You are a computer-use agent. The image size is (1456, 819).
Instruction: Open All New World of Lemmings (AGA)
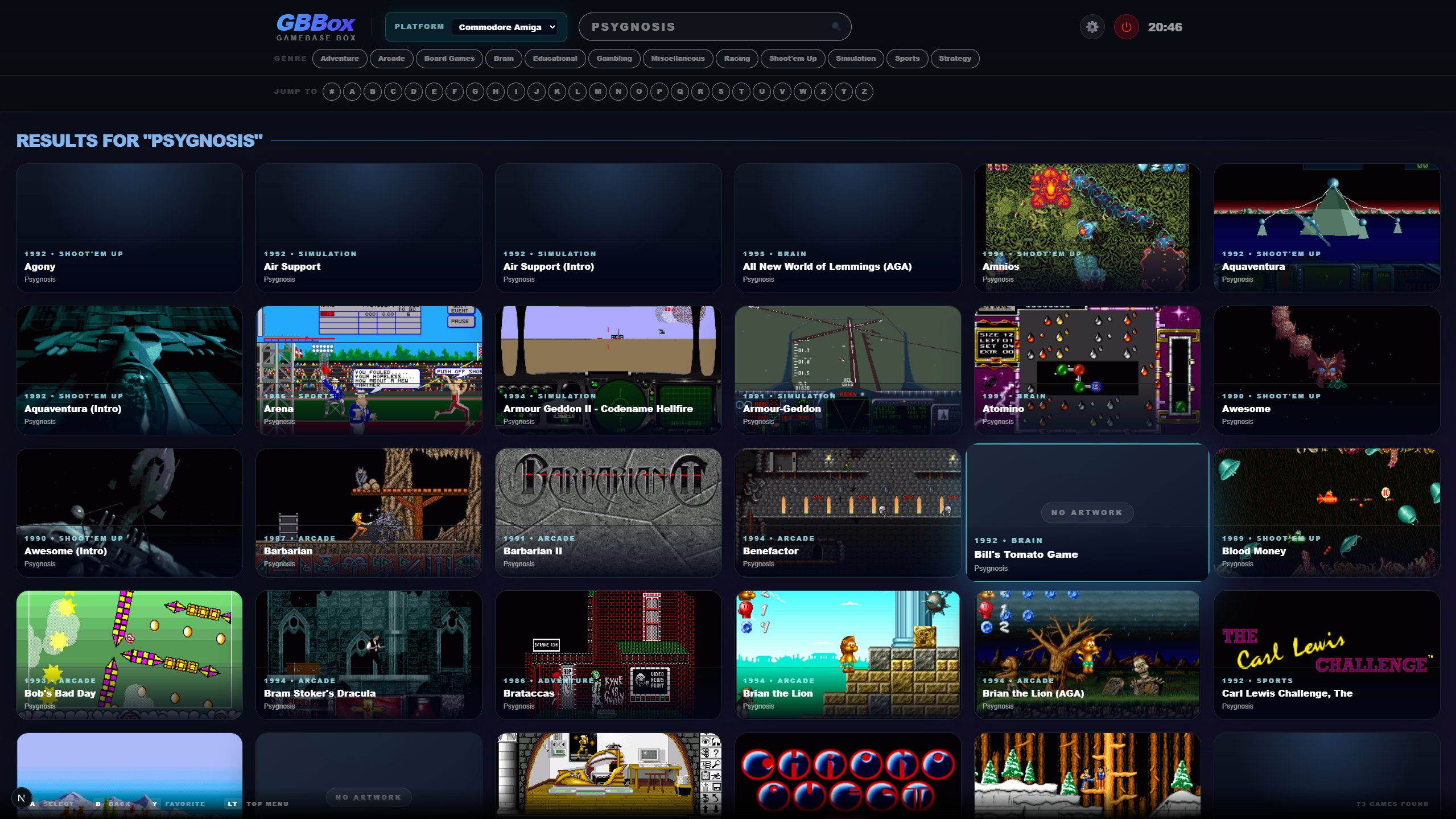point(848,228)
